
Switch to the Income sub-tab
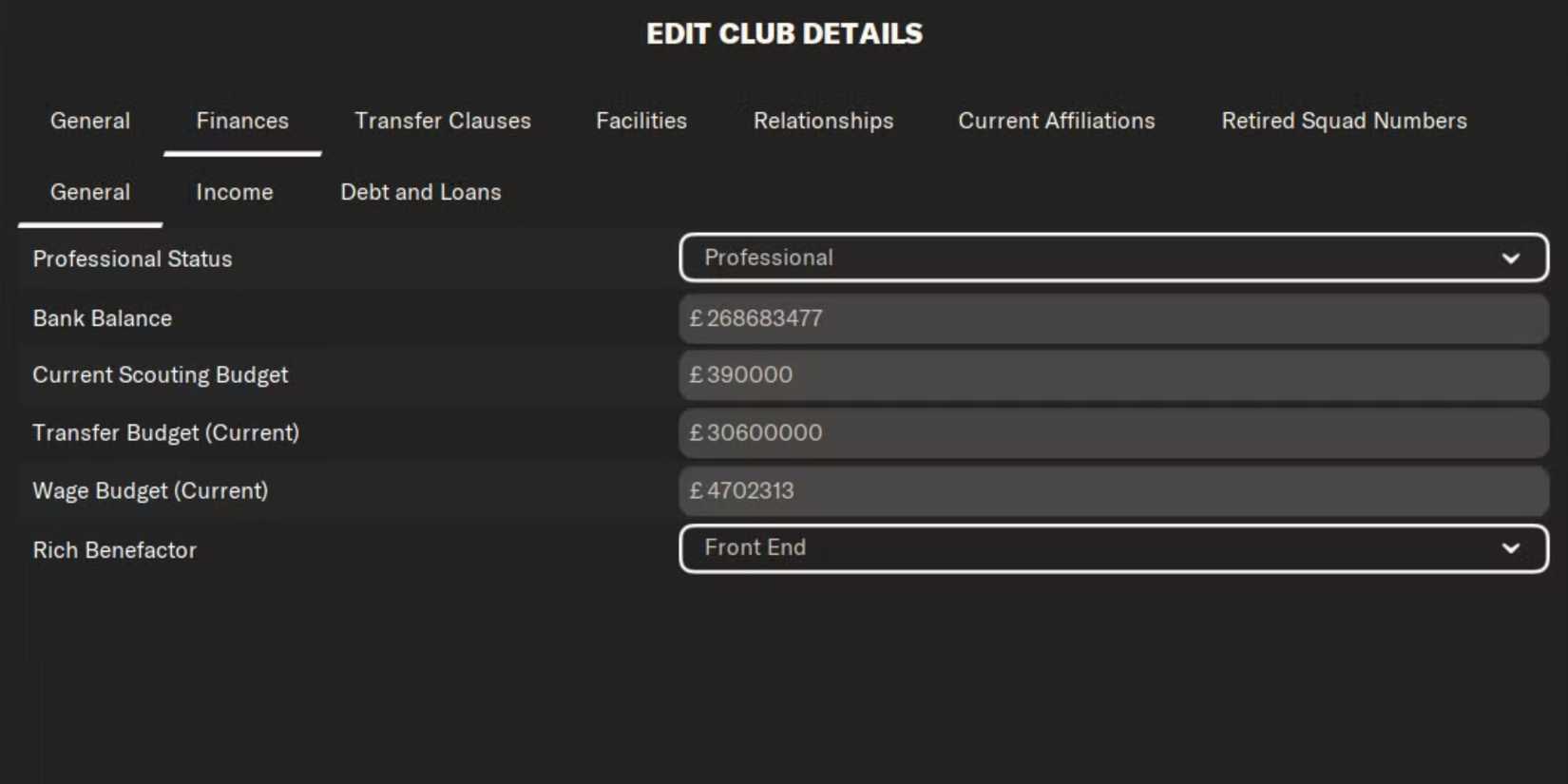point(234,192)
